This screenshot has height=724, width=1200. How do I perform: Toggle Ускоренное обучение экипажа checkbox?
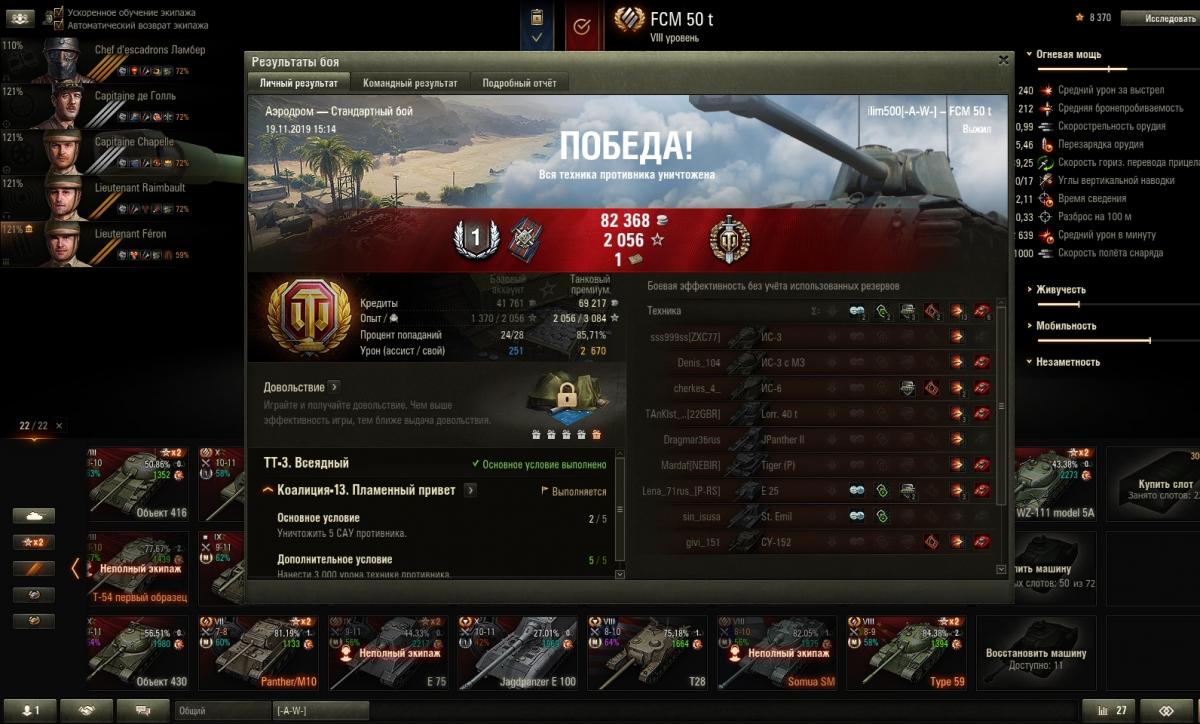[58, 12]
